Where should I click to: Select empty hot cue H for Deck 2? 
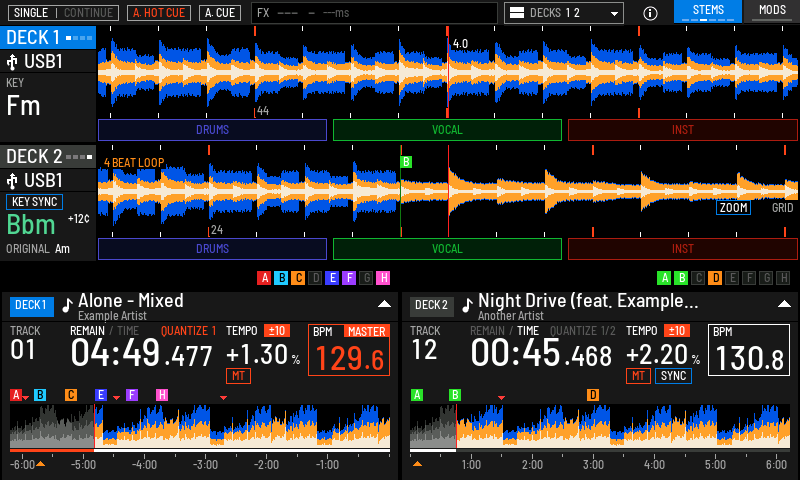pyautogui.click(x=783, y=278)
